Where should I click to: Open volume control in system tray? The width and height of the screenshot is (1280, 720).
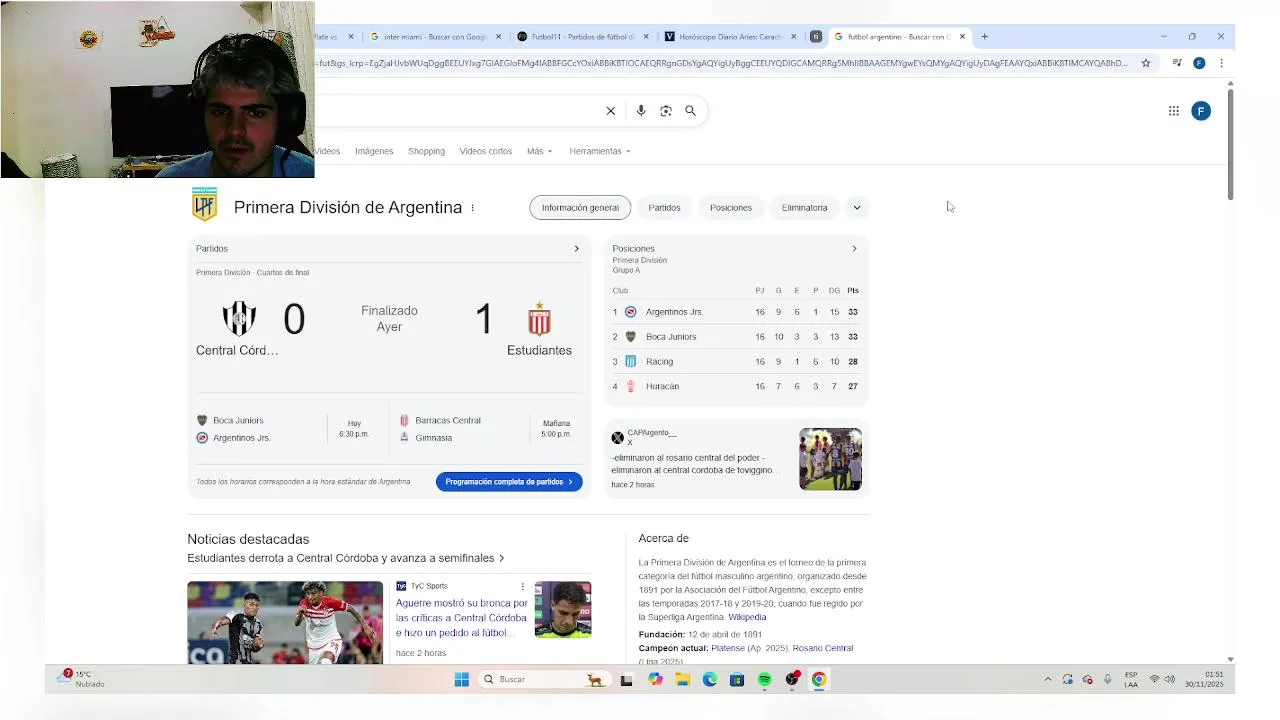[1170, 680]
